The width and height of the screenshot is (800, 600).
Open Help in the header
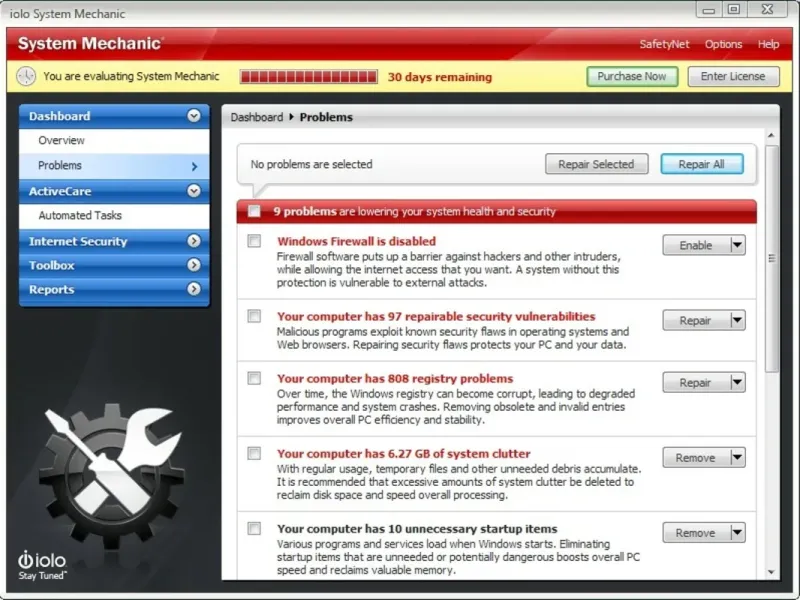[x=768, y=44]
